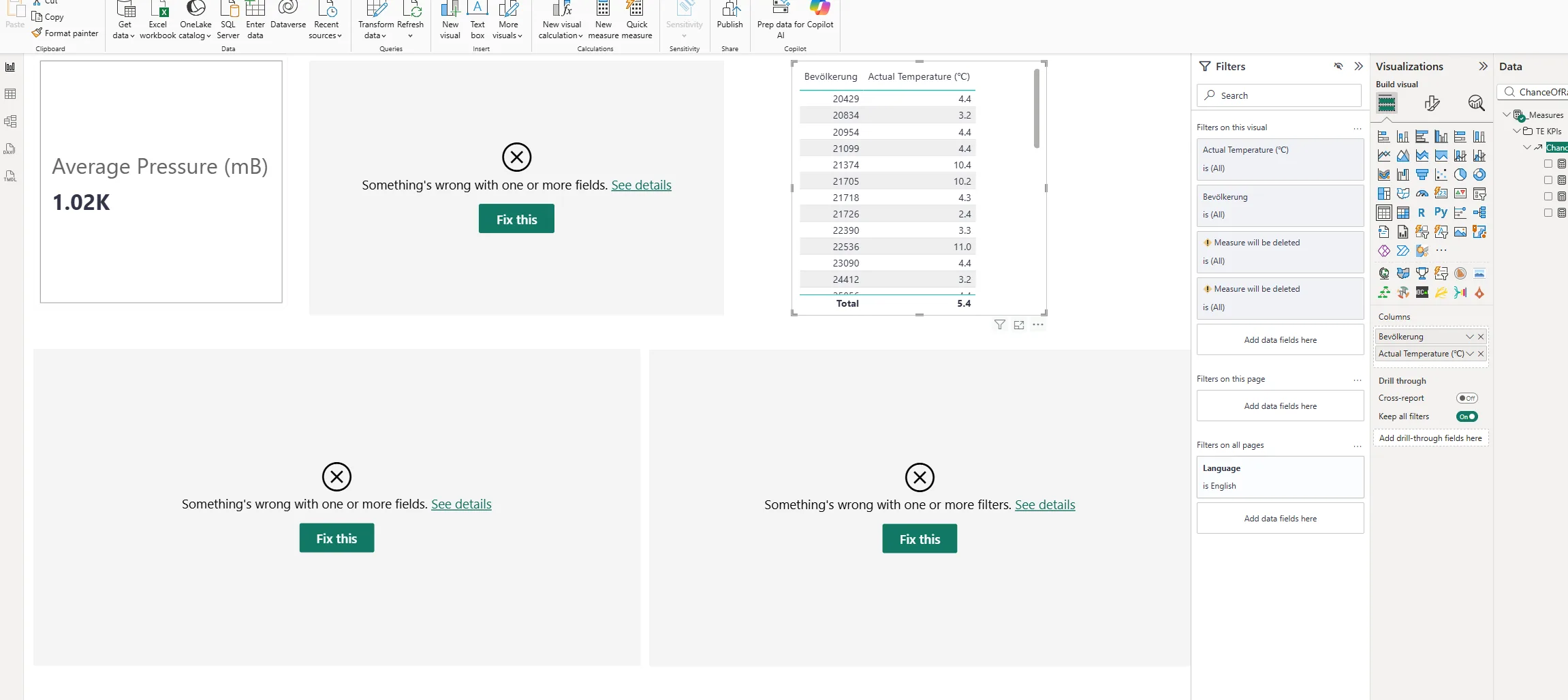
Task: Choose the matrix visual
Action: (x=1402, y=213)
